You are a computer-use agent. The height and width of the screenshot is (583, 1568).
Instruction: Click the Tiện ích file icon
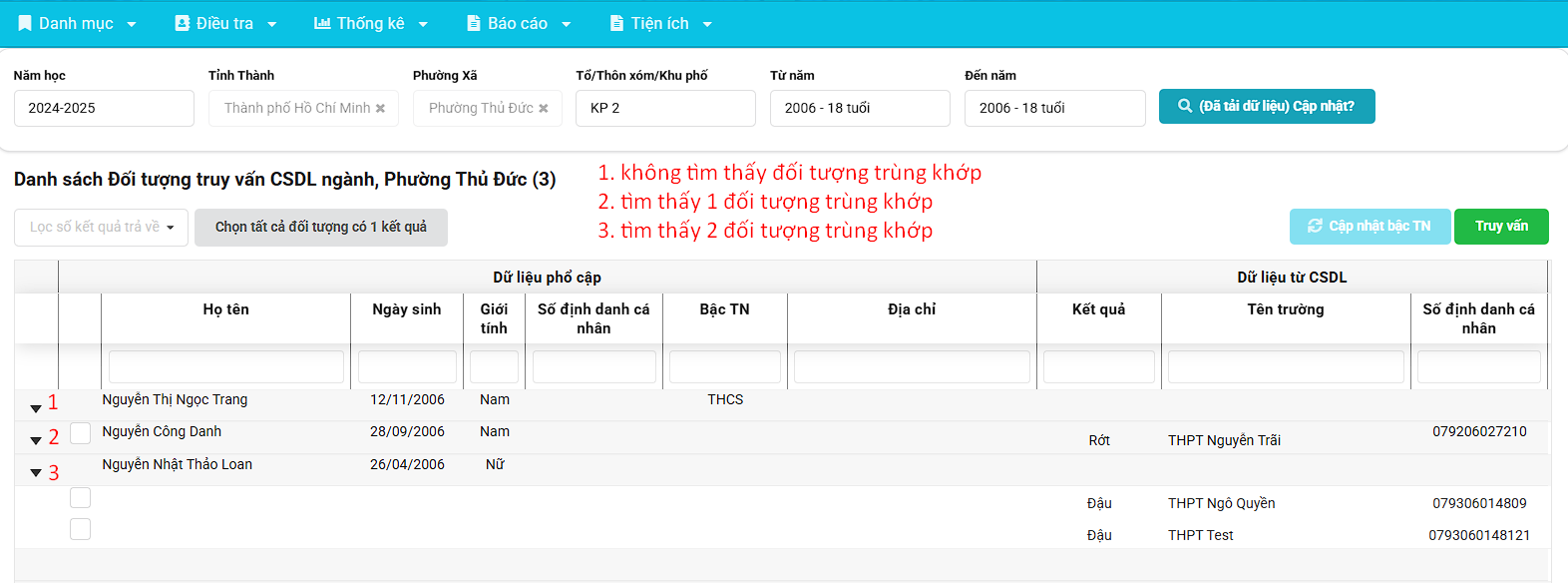[x=616, y=23]
